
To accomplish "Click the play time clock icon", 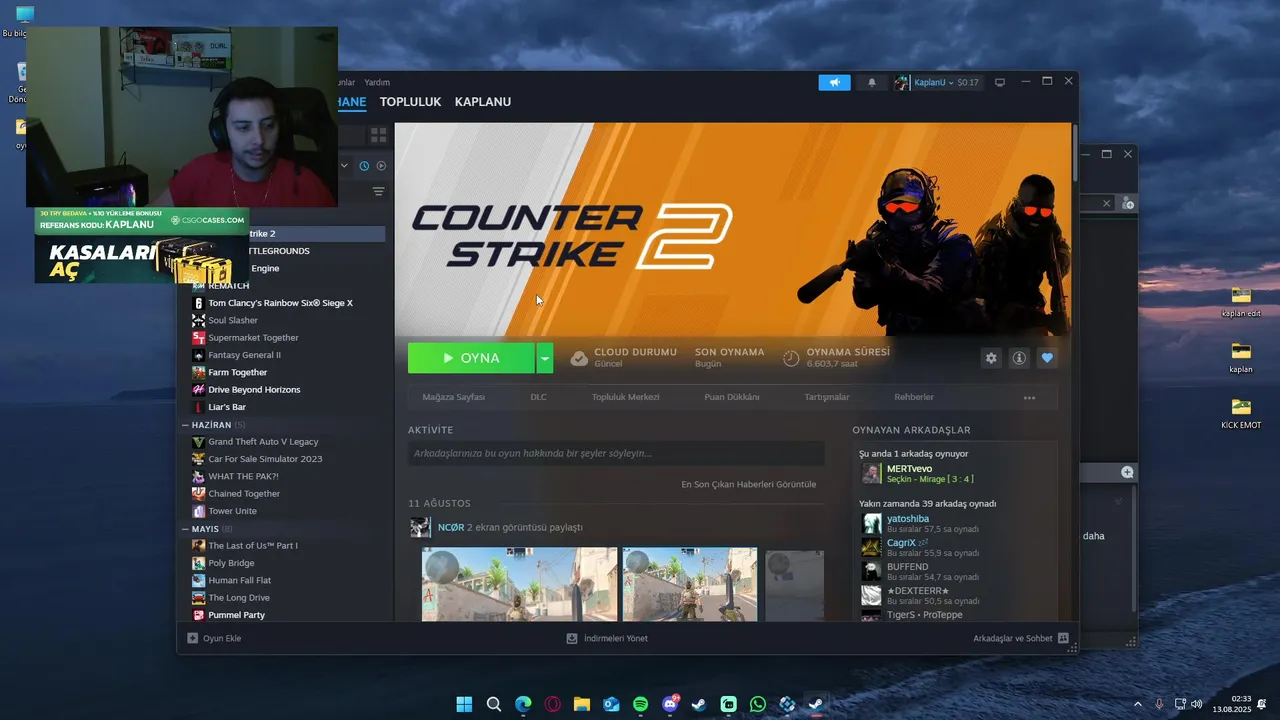I will click(x=791, y=358).
